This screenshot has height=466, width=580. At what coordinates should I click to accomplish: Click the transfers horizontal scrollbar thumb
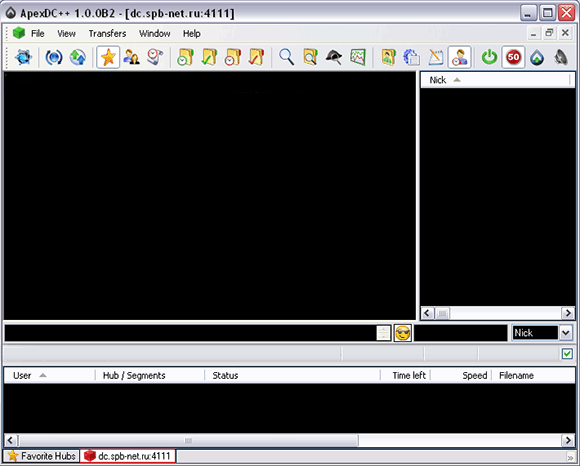188,440
